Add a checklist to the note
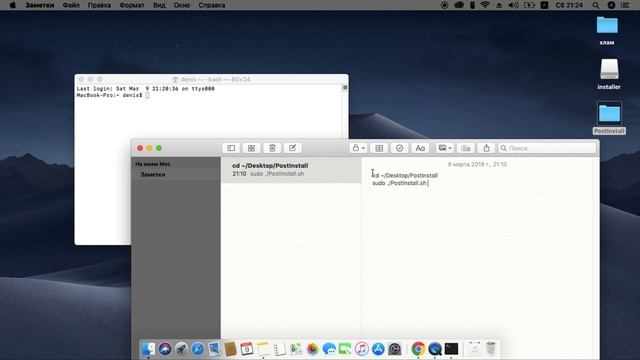This screenshot has width=640, height=360. tap(400, 148)
